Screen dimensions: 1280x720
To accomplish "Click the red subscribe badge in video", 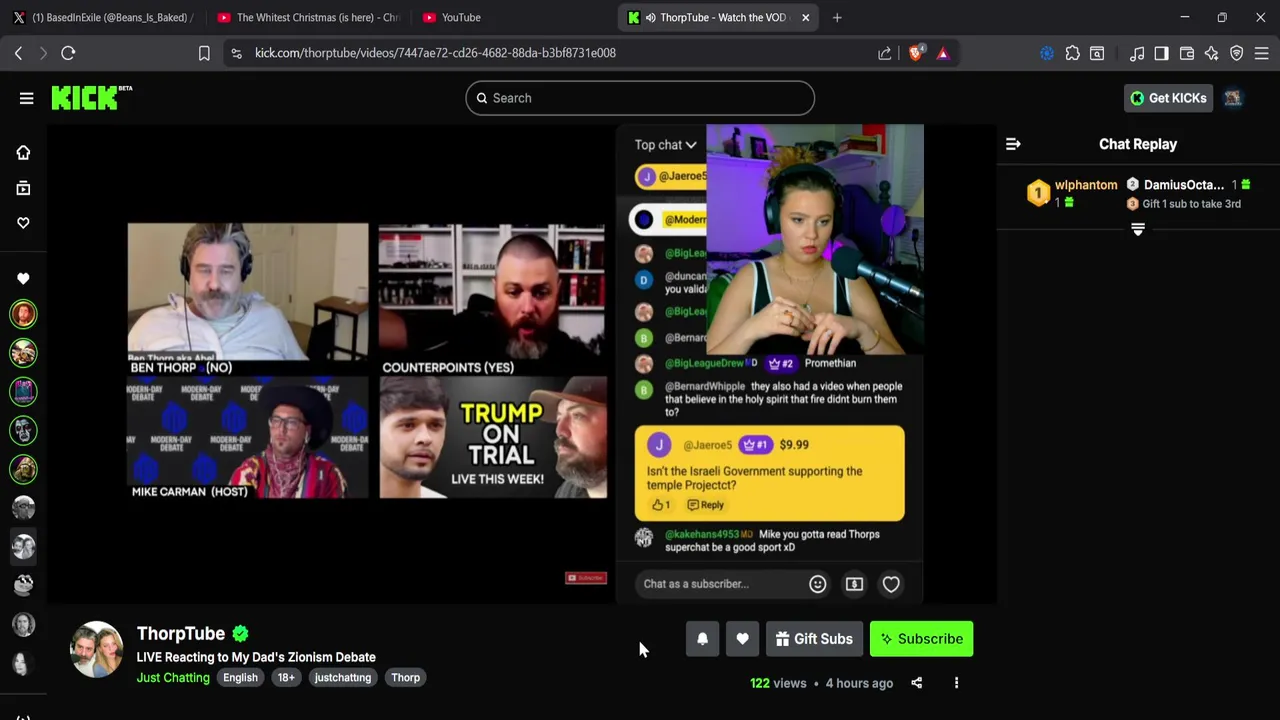I will [x=586, y=578].
